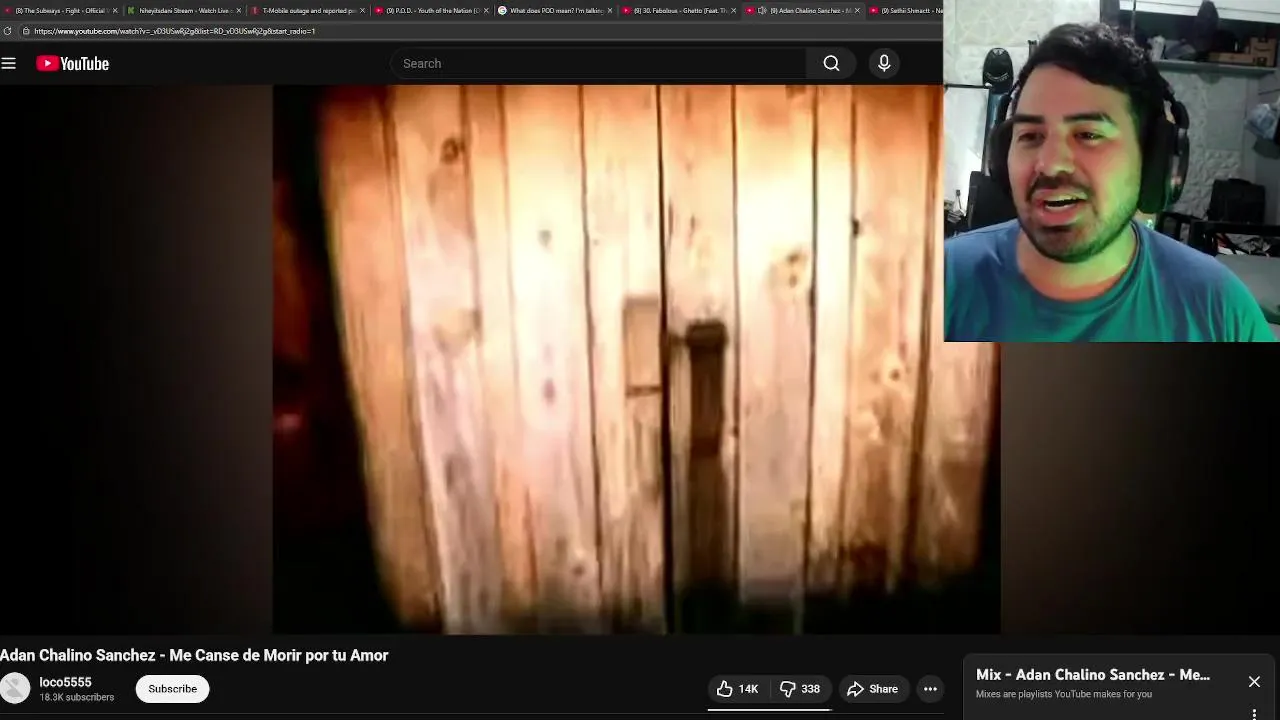Viewport: 1280px width, 720px height.
Task: Close the hiheyitsdani Stream tab
Action: [x=238, y=10]
